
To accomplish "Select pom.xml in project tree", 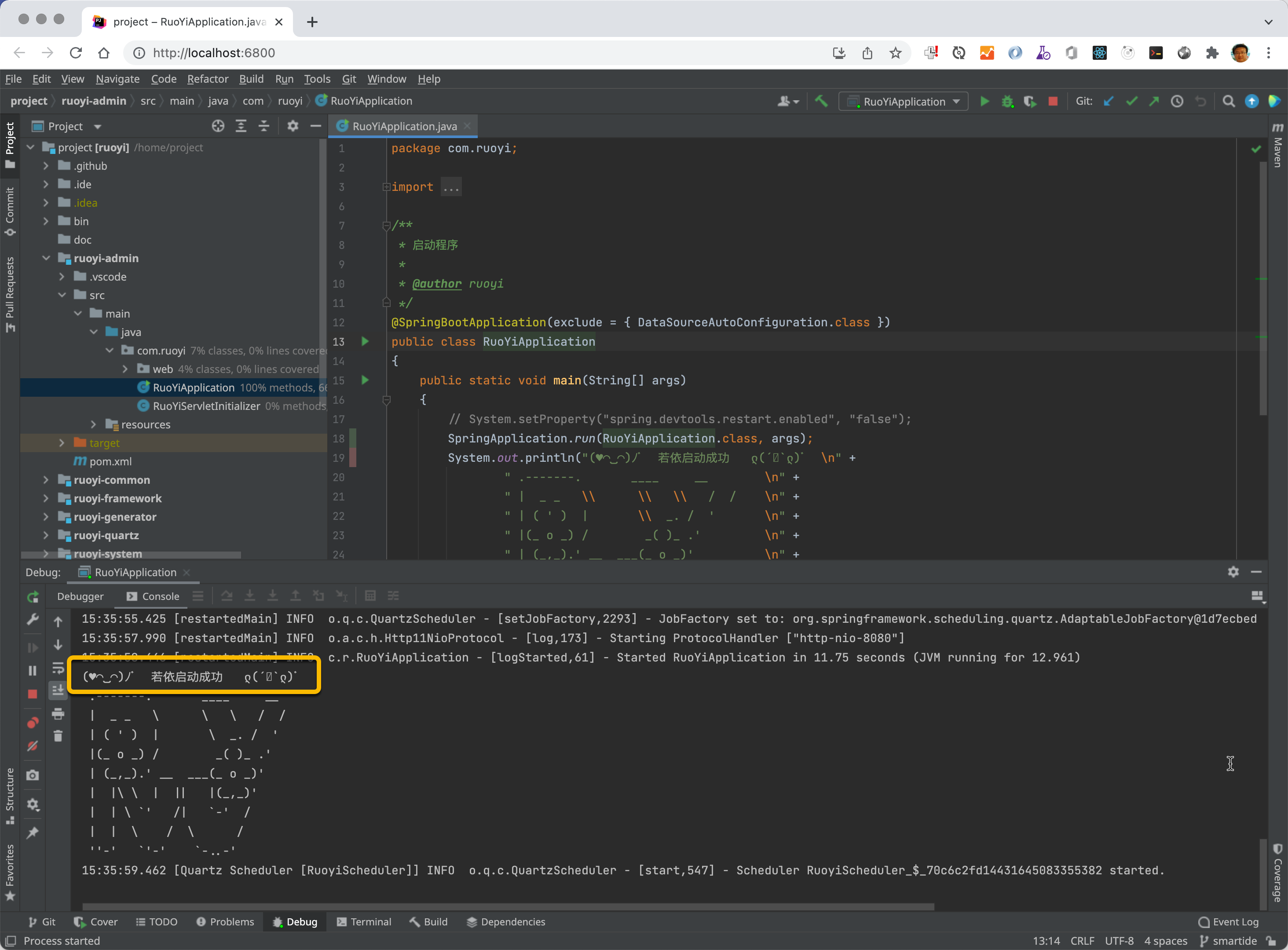I will 110,461.
